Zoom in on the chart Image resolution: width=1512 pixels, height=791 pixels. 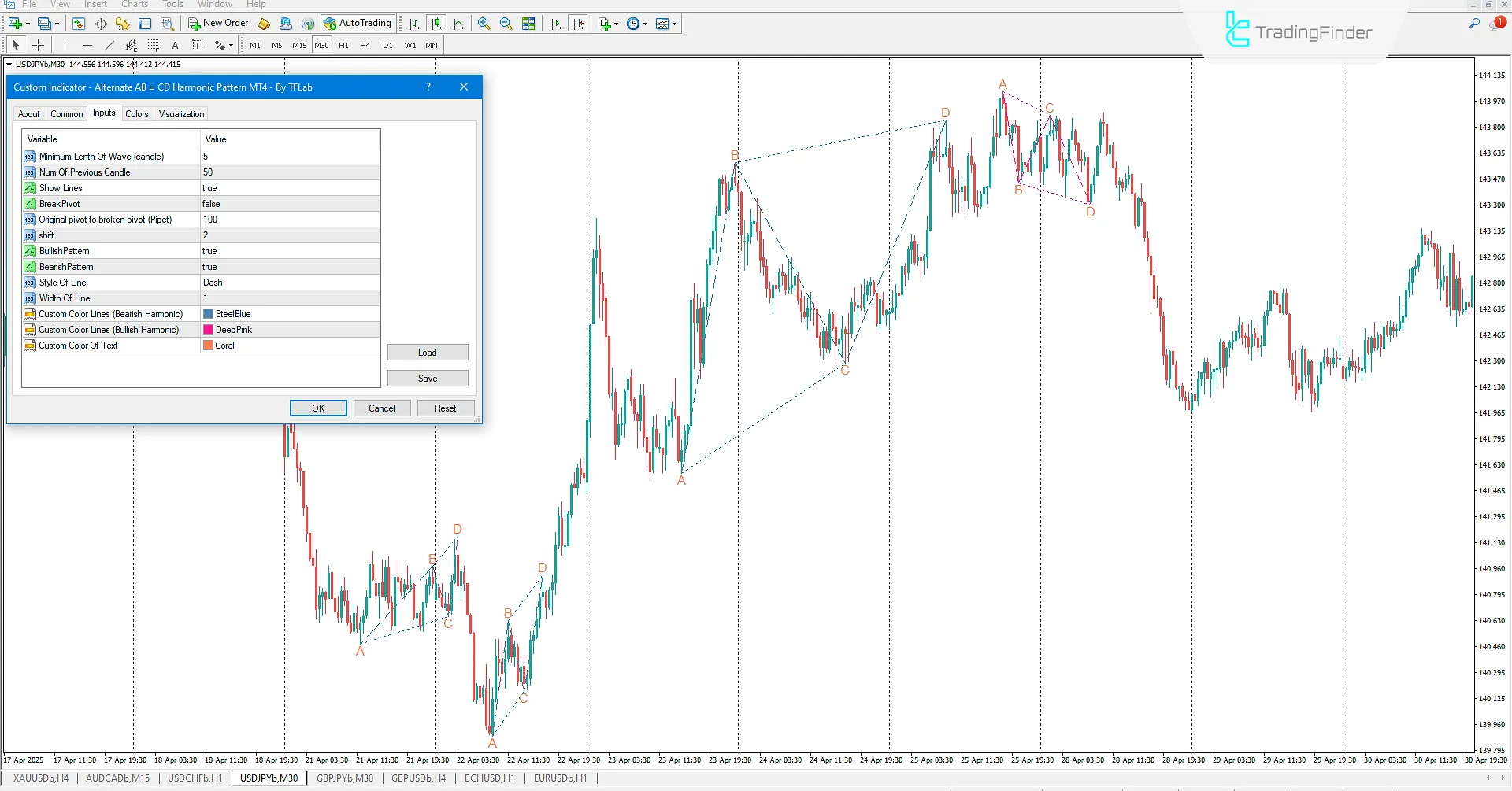pos(484,24)
